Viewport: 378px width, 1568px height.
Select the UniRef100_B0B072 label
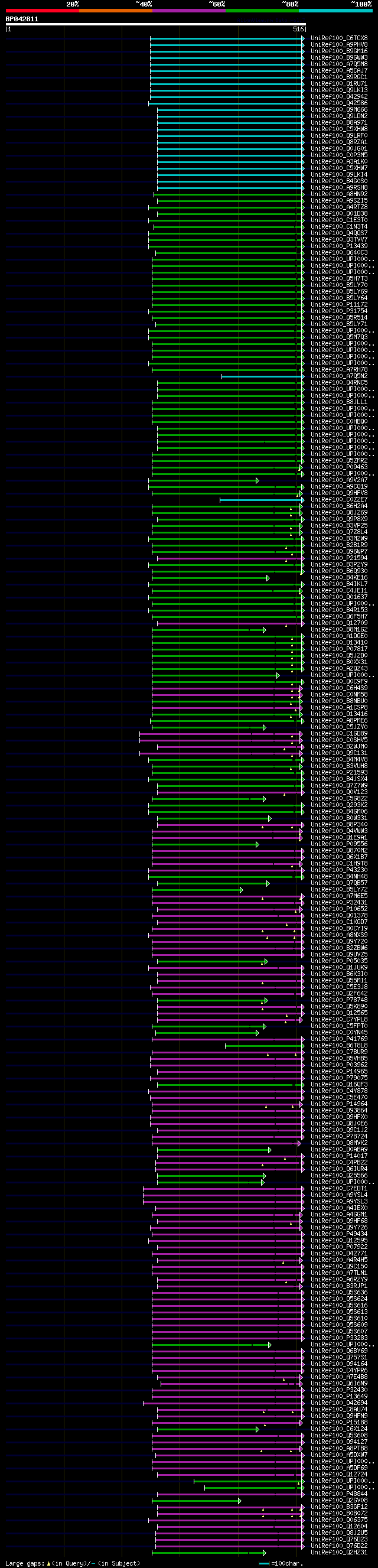coord(339,1514)
